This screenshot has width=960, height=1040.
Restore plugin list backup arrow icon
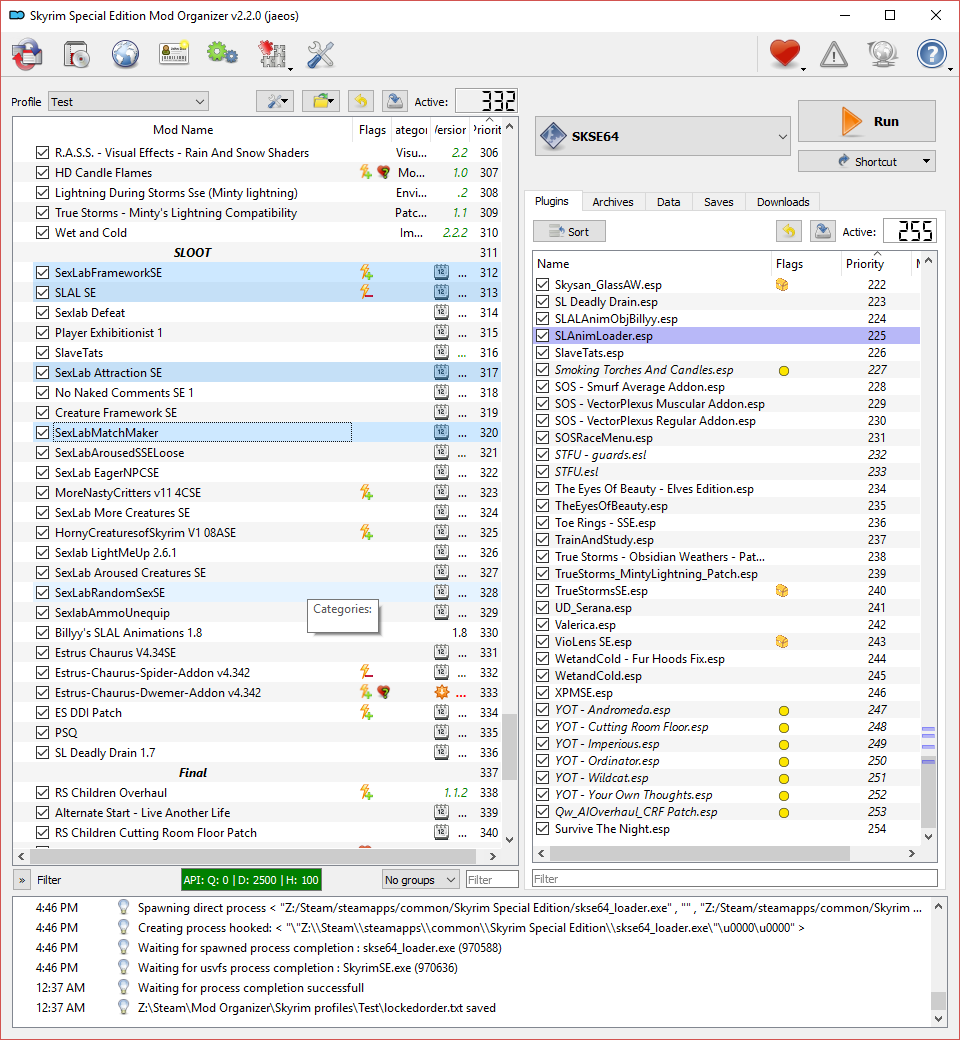point(788,231)
